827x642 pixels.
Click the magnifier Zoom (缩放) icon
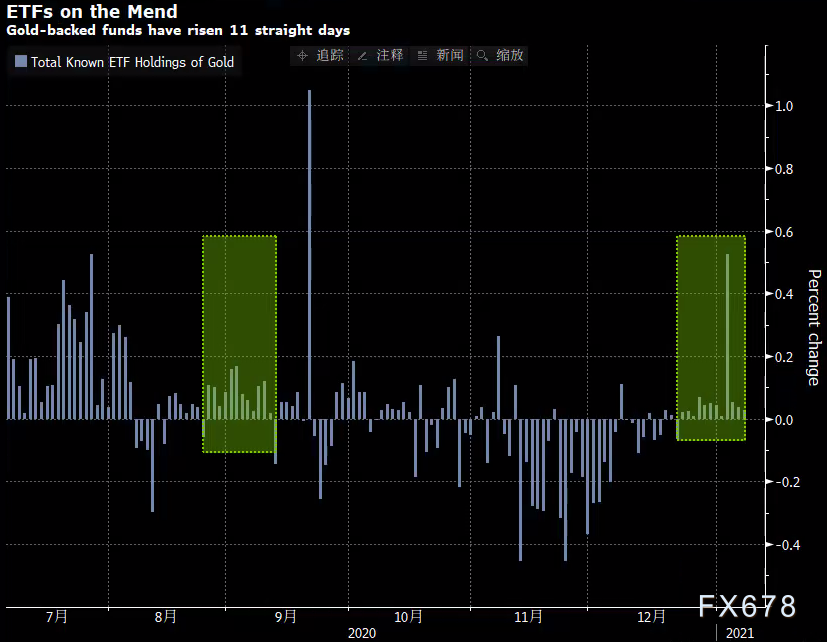coord(482,56)
